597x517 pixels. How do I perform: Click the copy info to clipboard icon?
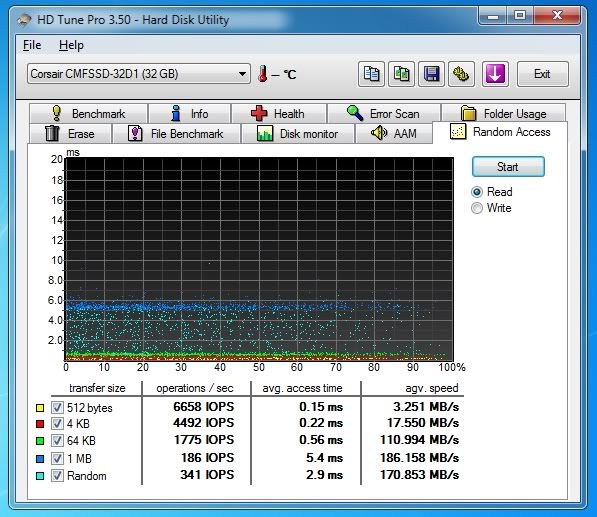pyautogui.click(x=371, y=74)
